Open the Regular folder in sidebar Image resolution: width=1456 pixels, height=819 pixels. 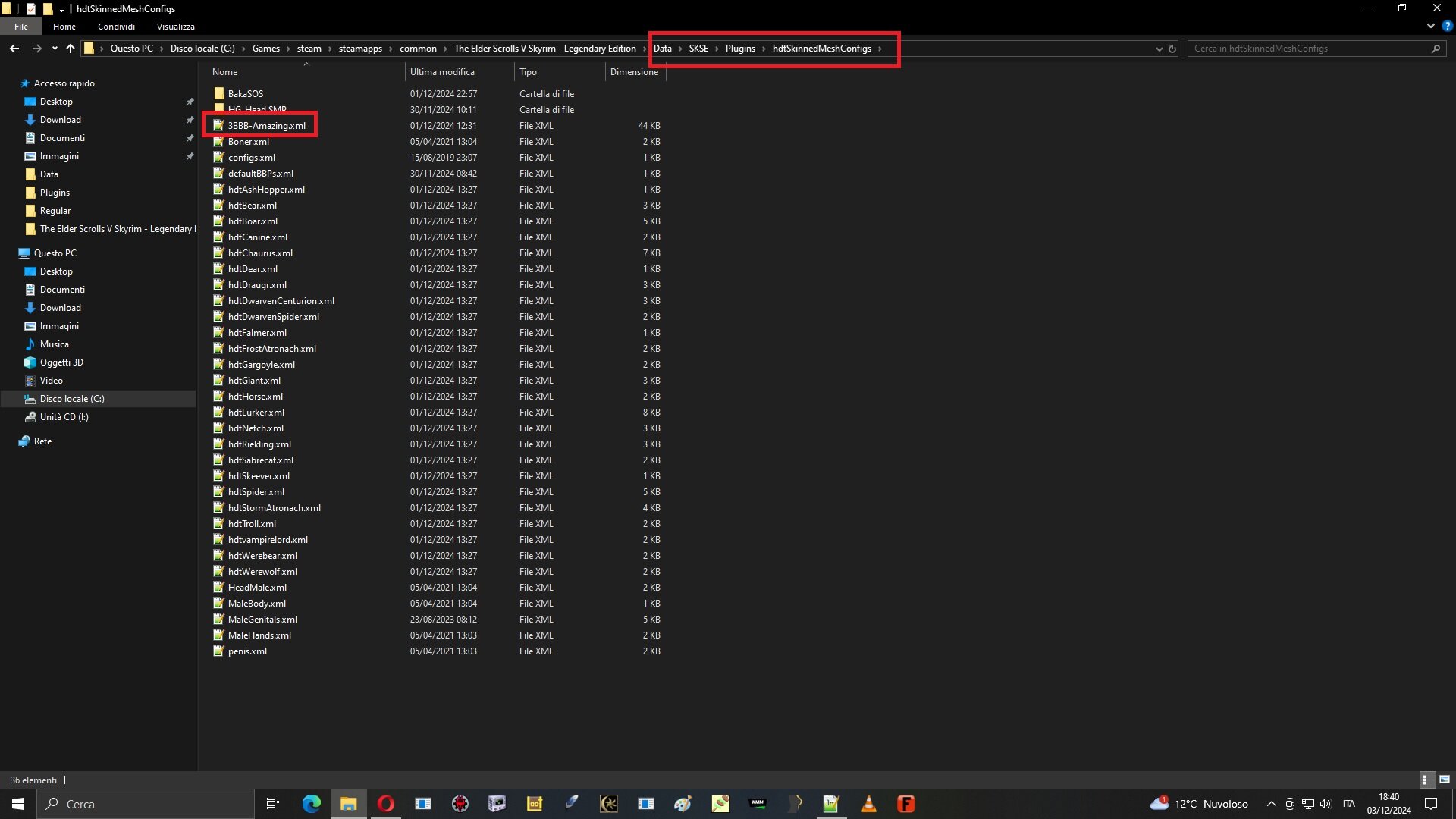click(x=55, y=211)
